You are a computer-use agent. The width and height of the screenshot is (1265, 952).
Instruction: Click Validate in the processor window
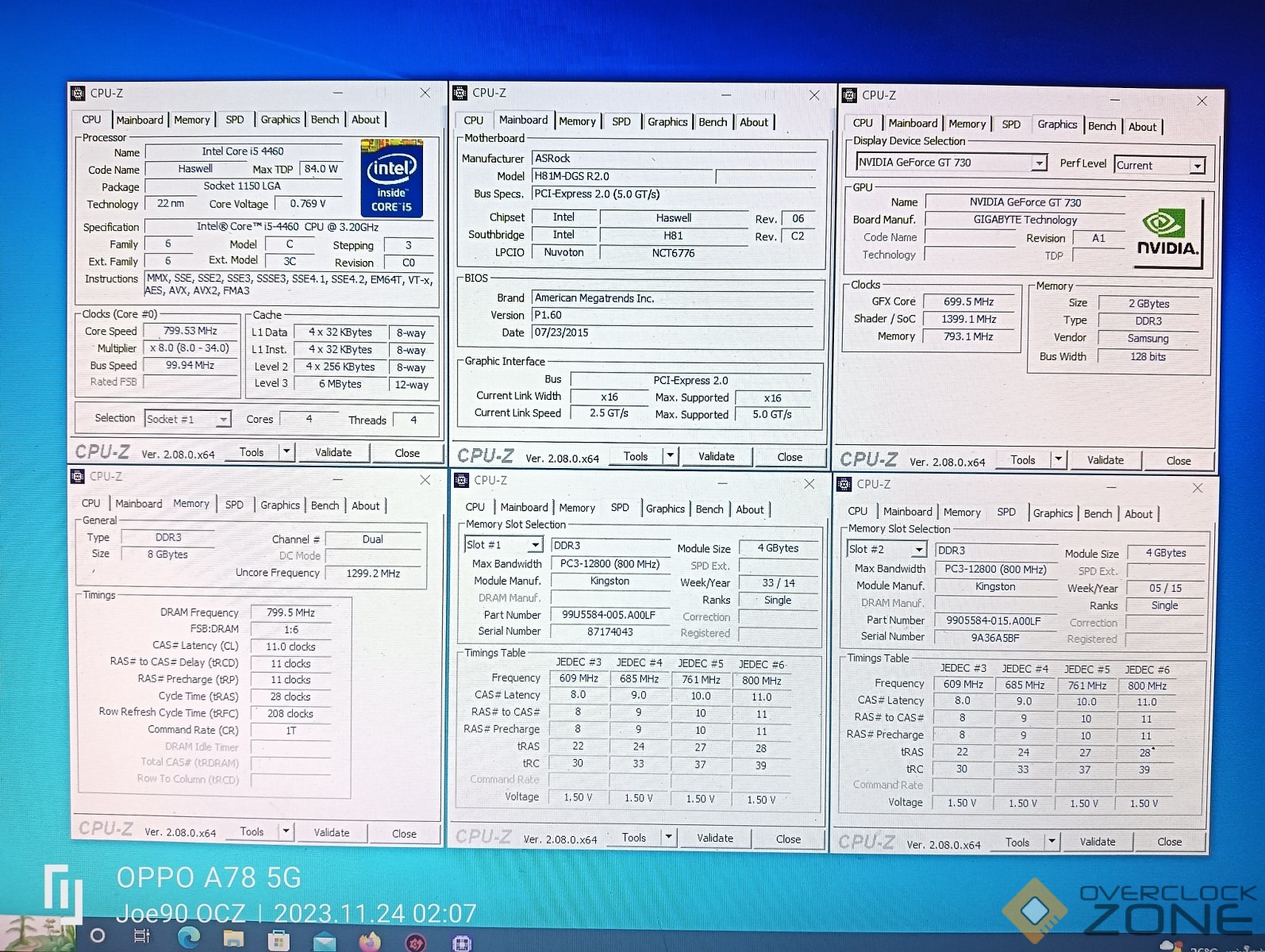click(333, 452)
